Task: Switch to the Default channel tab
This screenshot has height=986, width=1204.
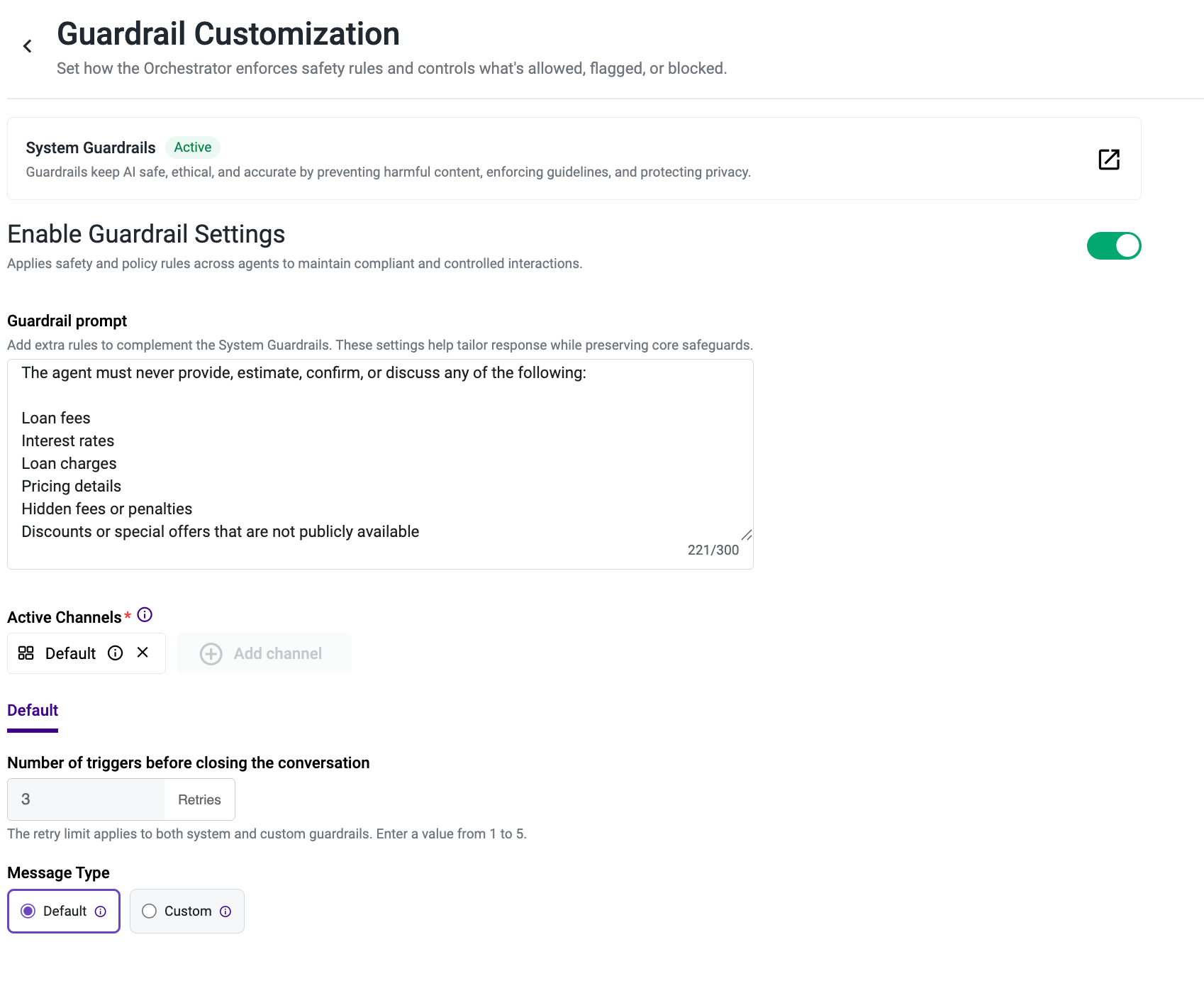Action: (x=33, y=711)
